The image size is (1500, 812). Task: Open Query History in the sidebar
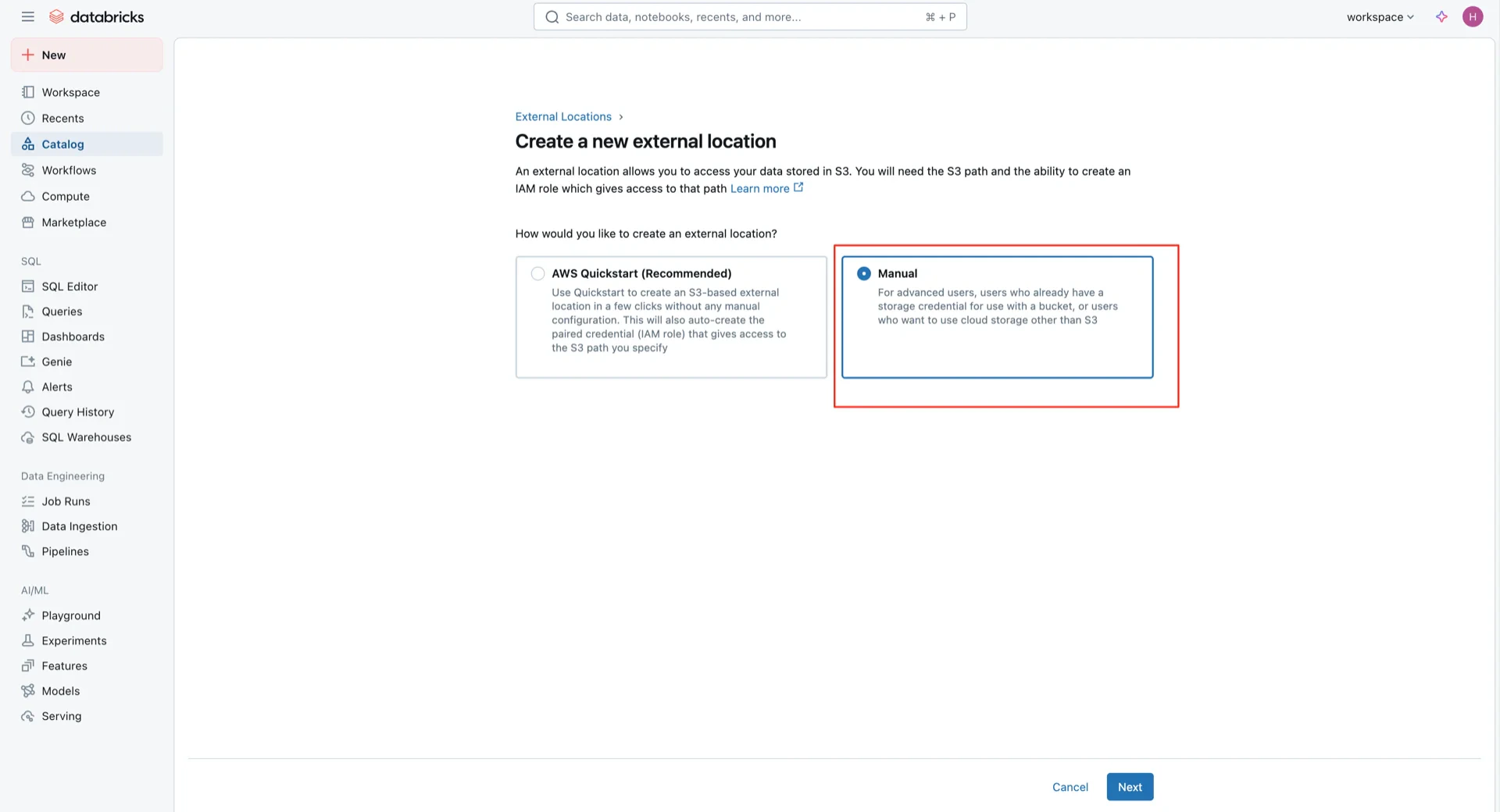tap(87, 411)
